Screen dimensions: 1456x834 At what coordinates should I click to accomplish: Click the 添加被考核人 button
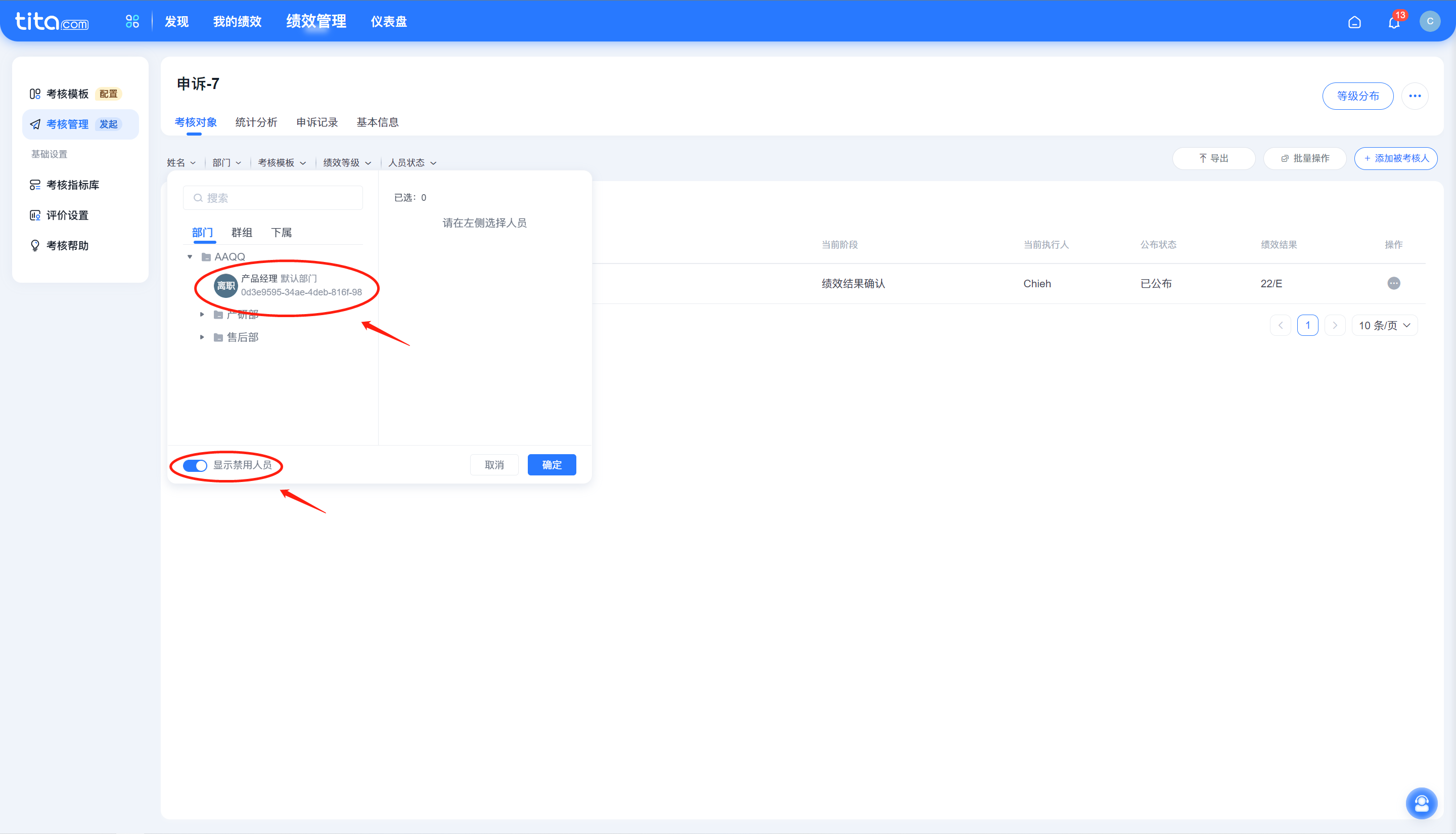click(1396, 159)
